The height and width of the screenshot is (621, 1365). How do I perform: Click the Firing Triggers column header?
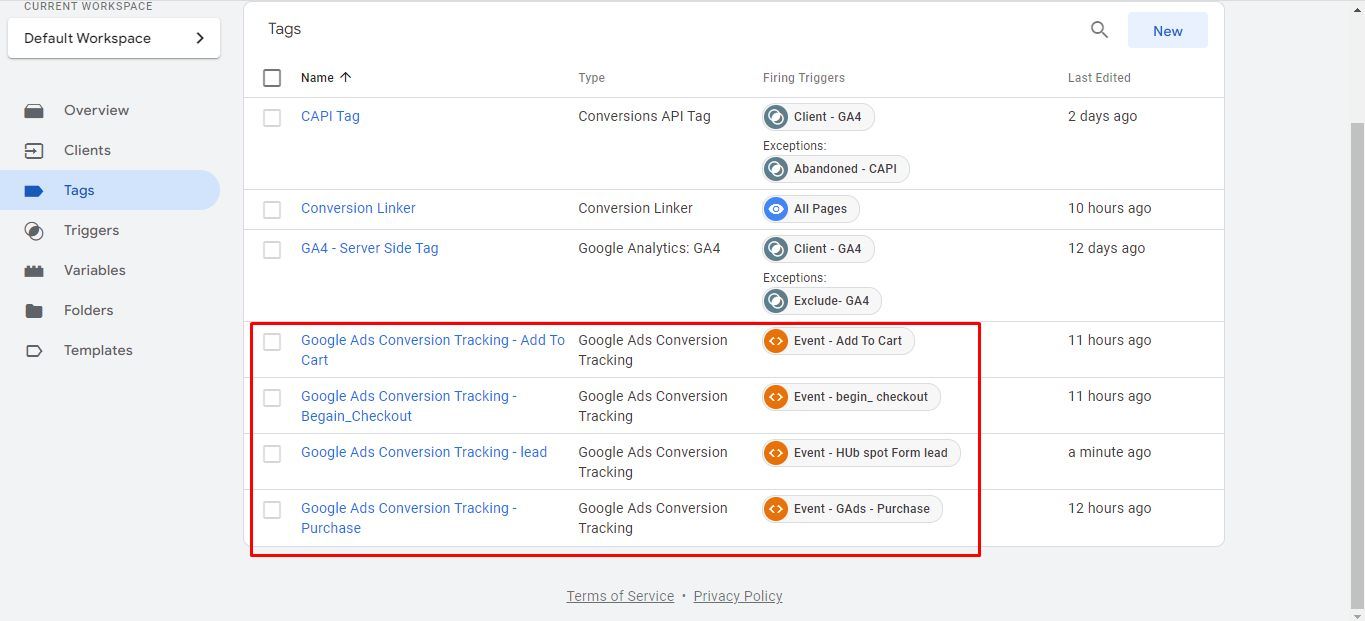tap(804, 78)
